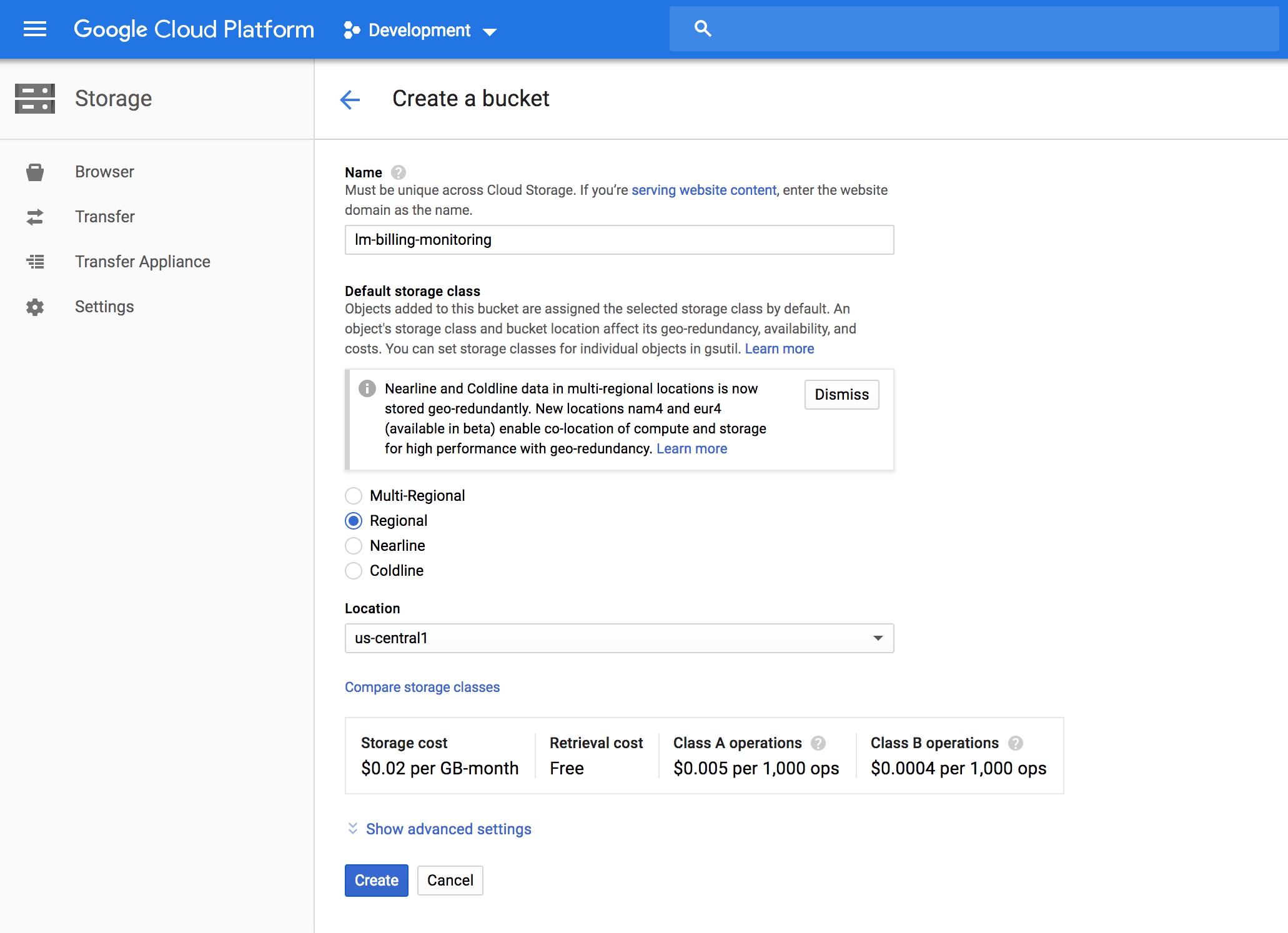Click the search magnifier icon
Screen dimensions: 1288x933
click(702, 29)
